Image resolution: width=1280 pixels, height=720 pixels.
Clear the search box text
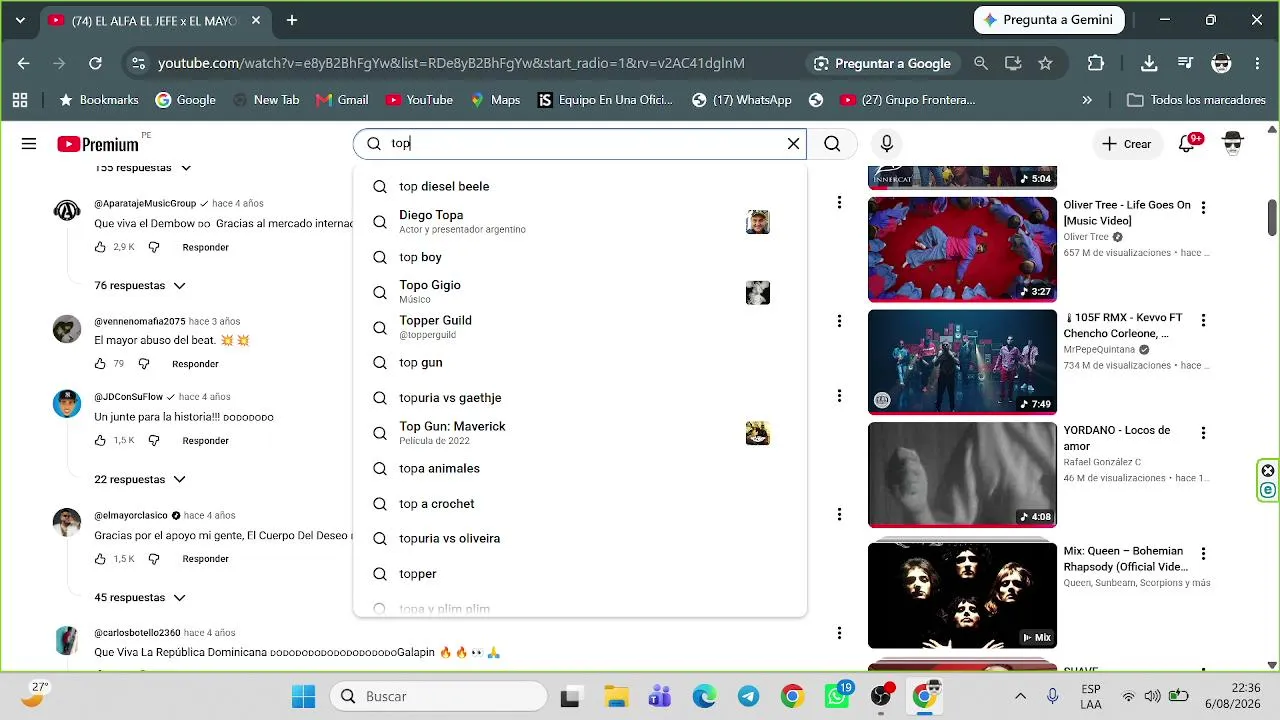pos(793,144)
